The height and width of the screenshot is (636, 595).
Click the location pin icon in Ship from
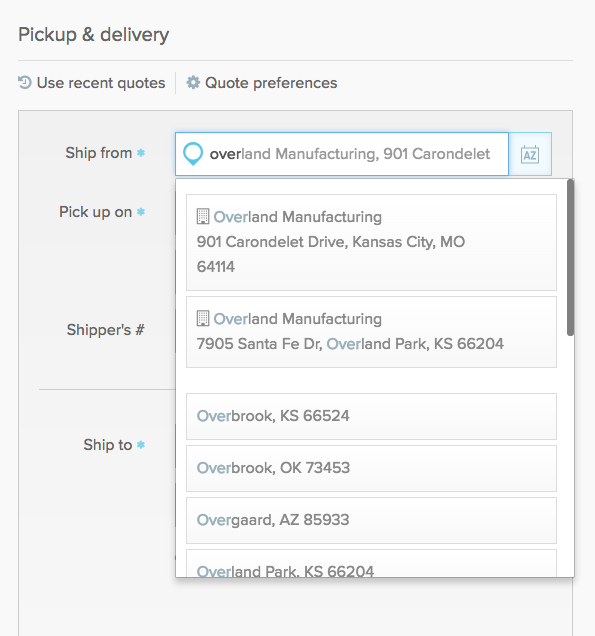tap(193, 154)
